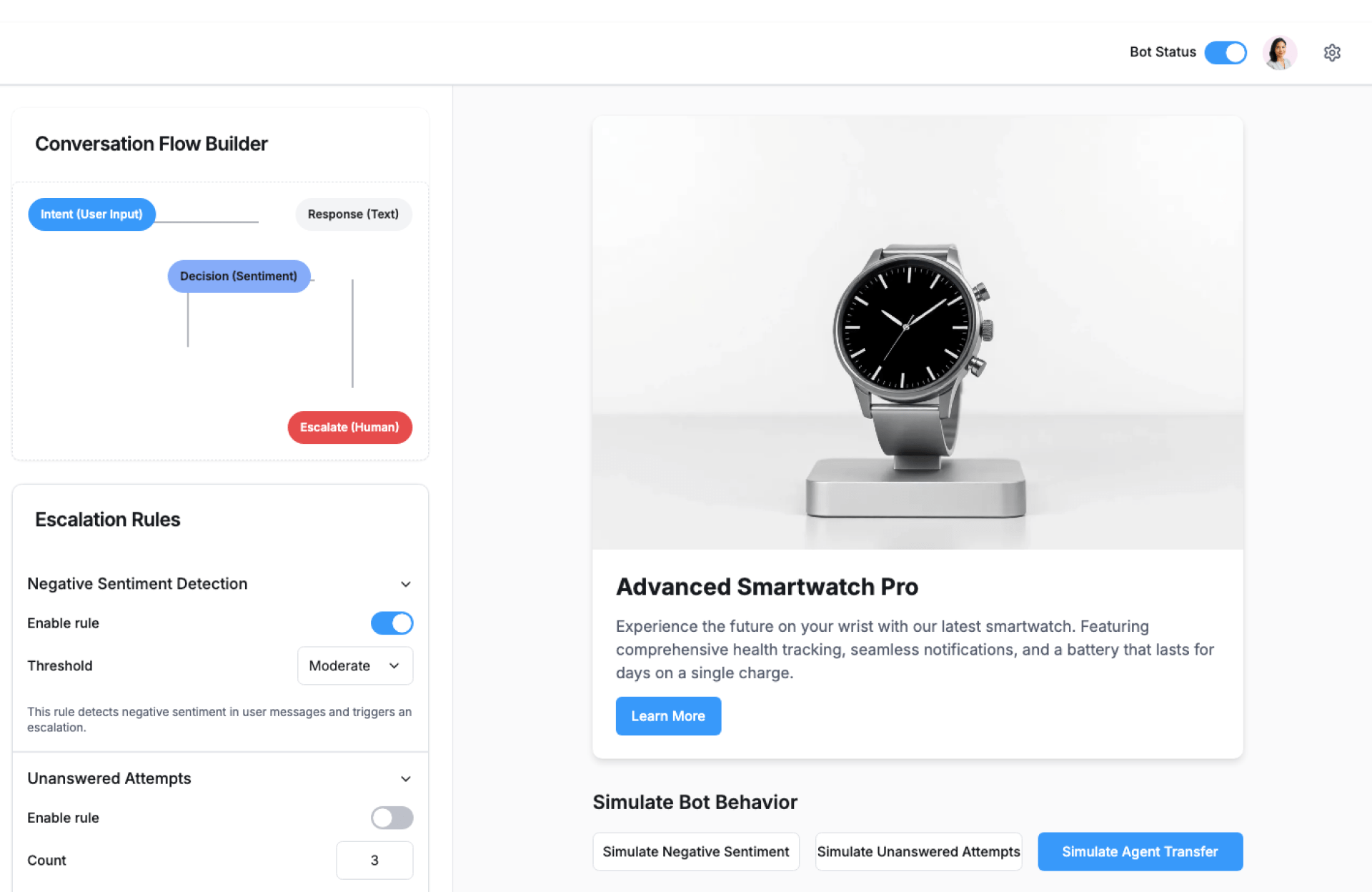Click Simulate Agent Transfer button

(x=1140, y=852)
